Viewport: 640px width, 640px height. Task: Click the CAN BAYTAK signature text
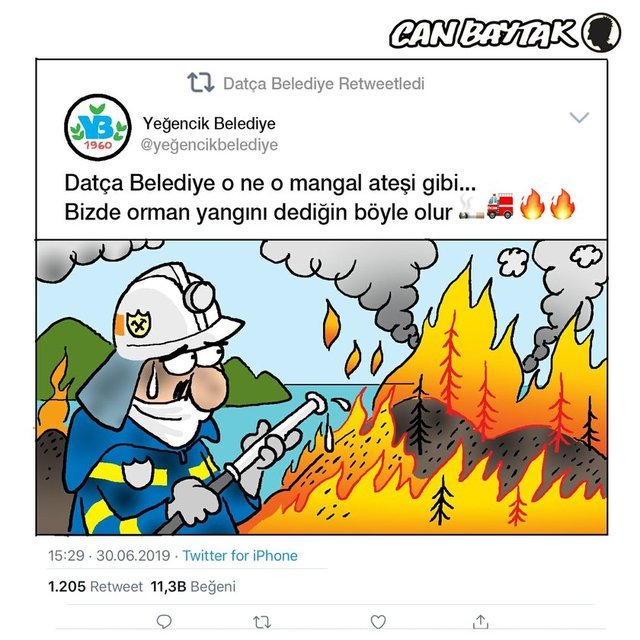click(x=484, y=33)
